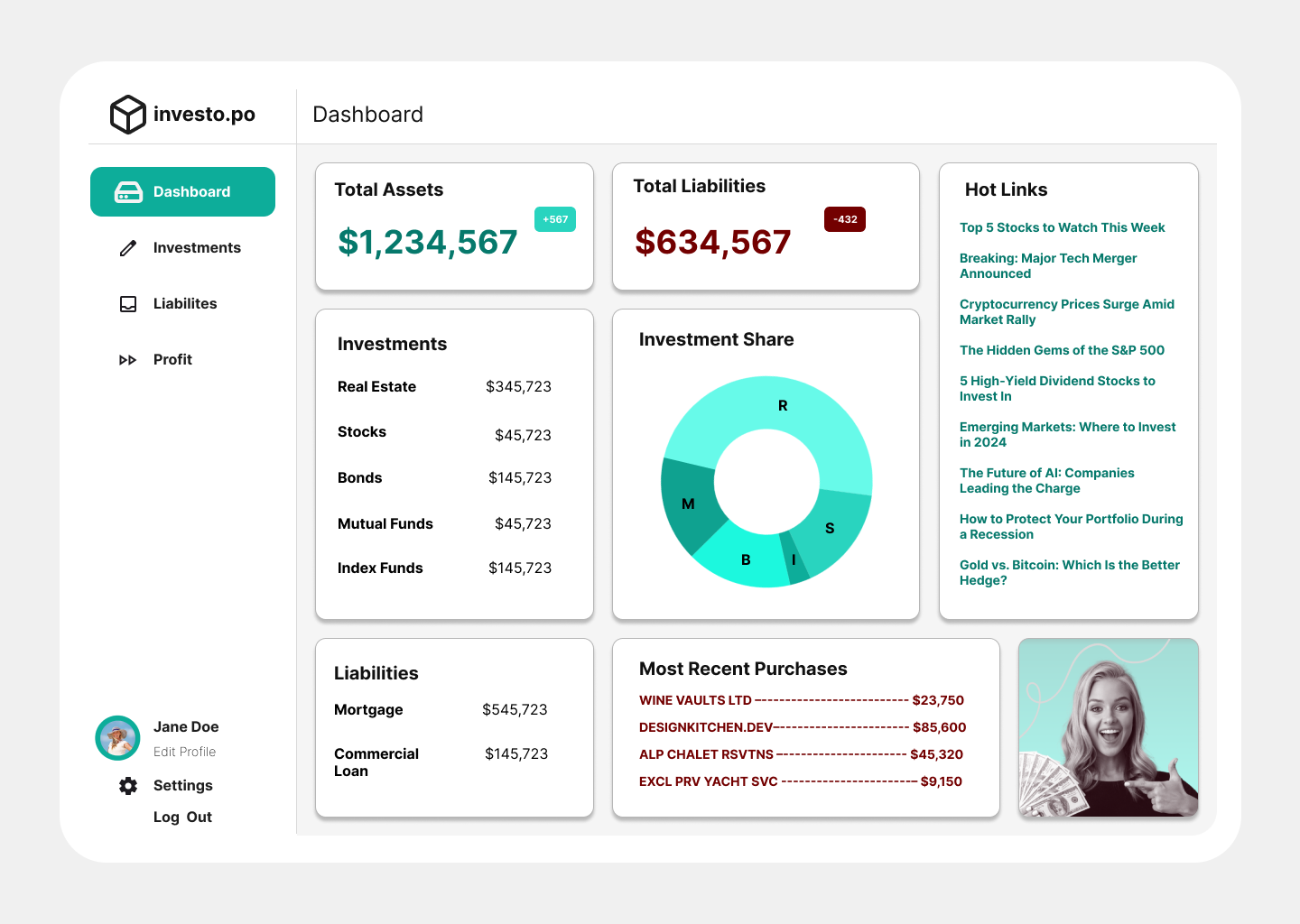Click the pencil icon next to Investments
Image resolution: width=1300 pixels, height=924 pixels.
point(127,247)
